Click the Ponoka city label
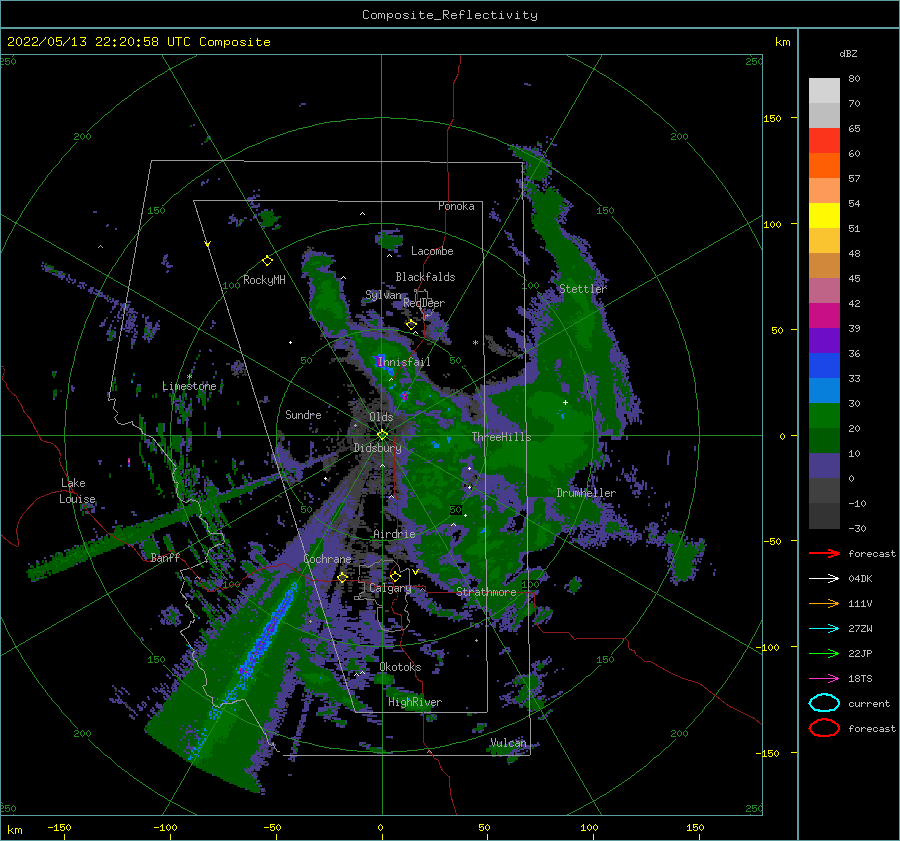Image resolution: width=900 pixels, height=841 pixels. 456,206
